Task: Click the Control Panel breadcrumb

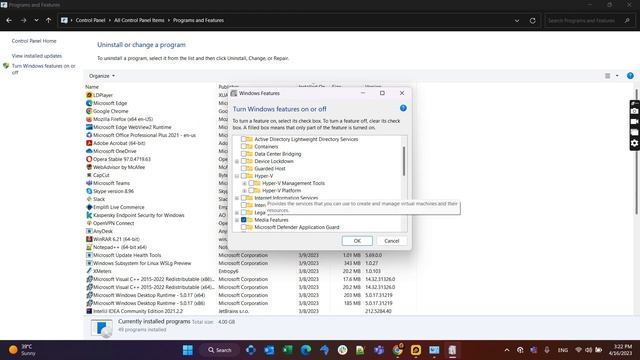Action: point(90,20)
